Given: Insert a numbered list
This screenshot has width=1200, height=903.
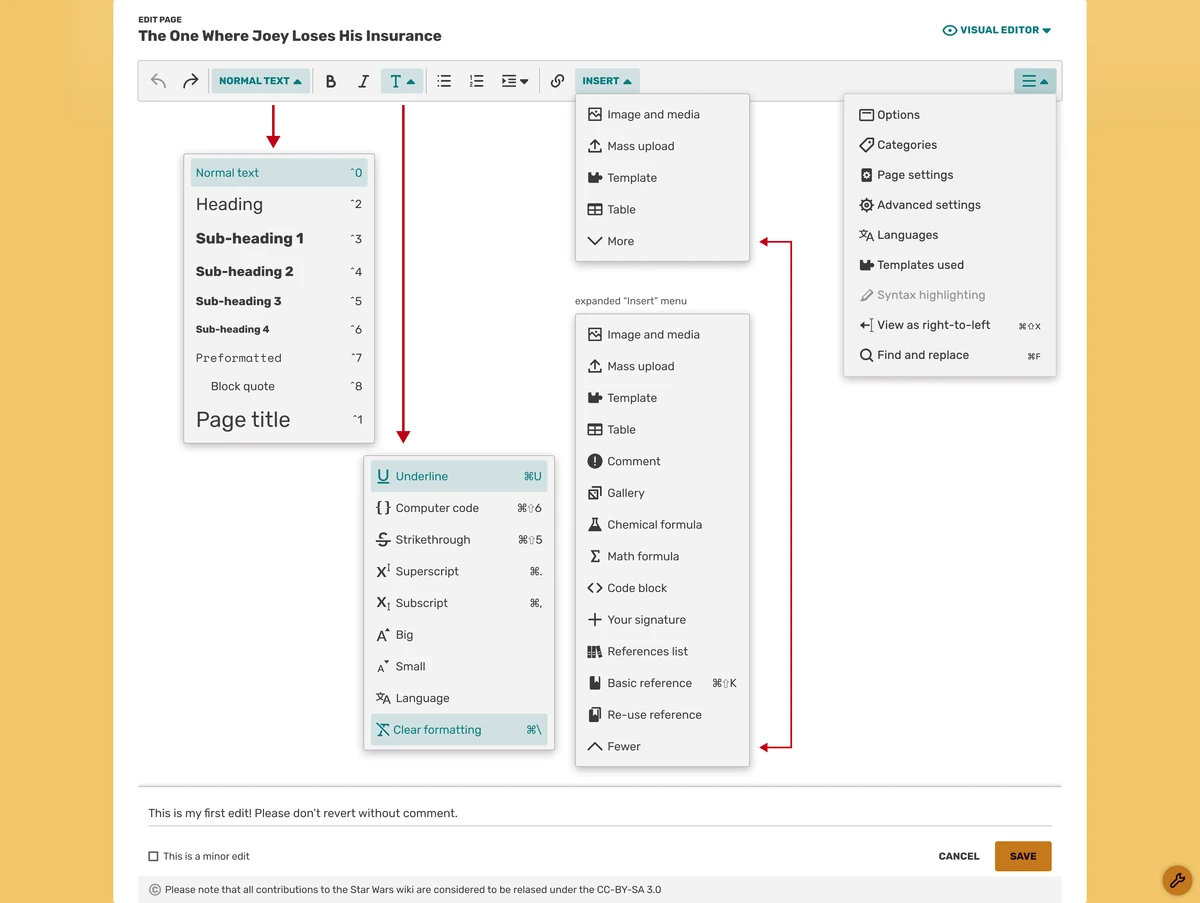Looking at the screenshot, I should [x=476, y=81].
